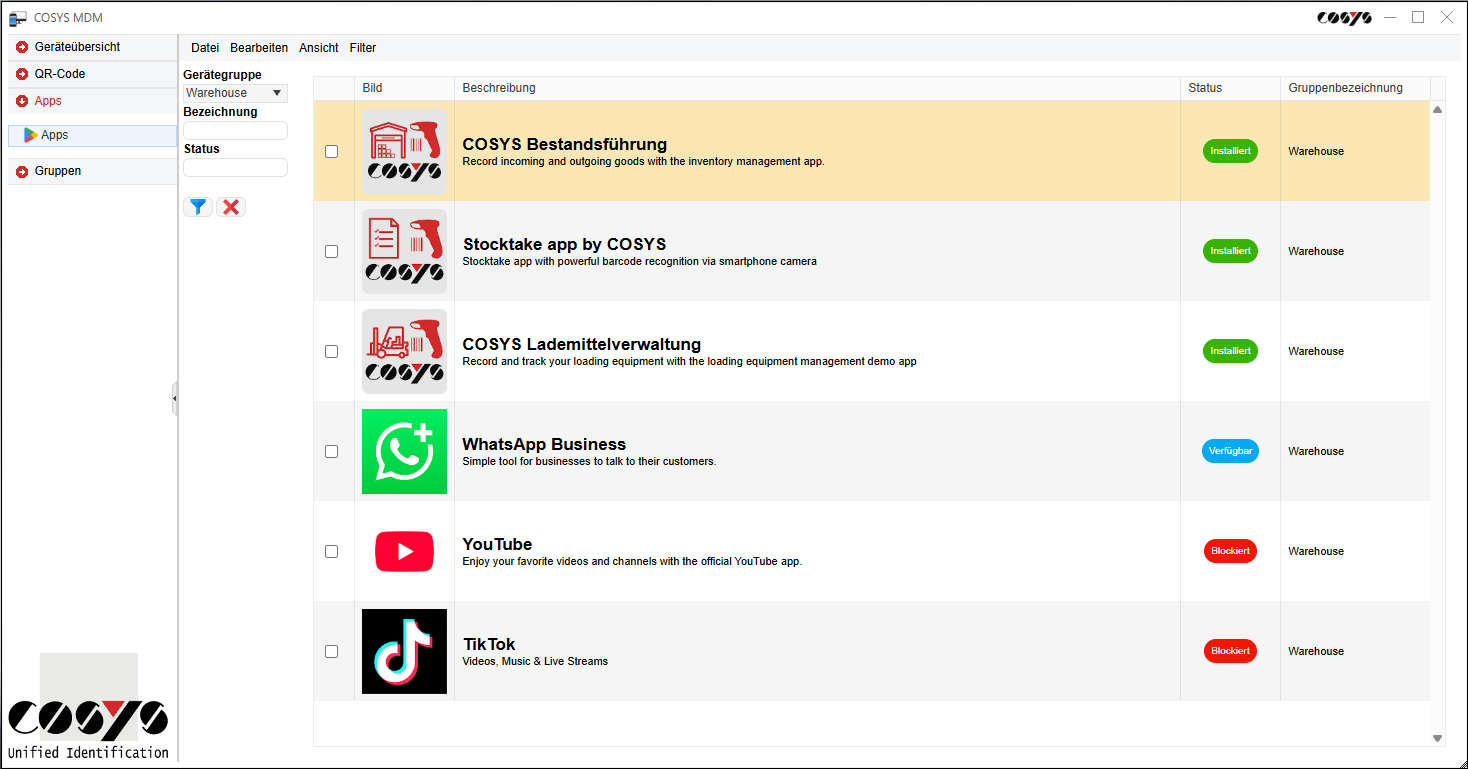Click Warehouse group cell in WhatsApp Business row
The width and height of the screenshot is (1468, 769).
tap(1355, 451)
